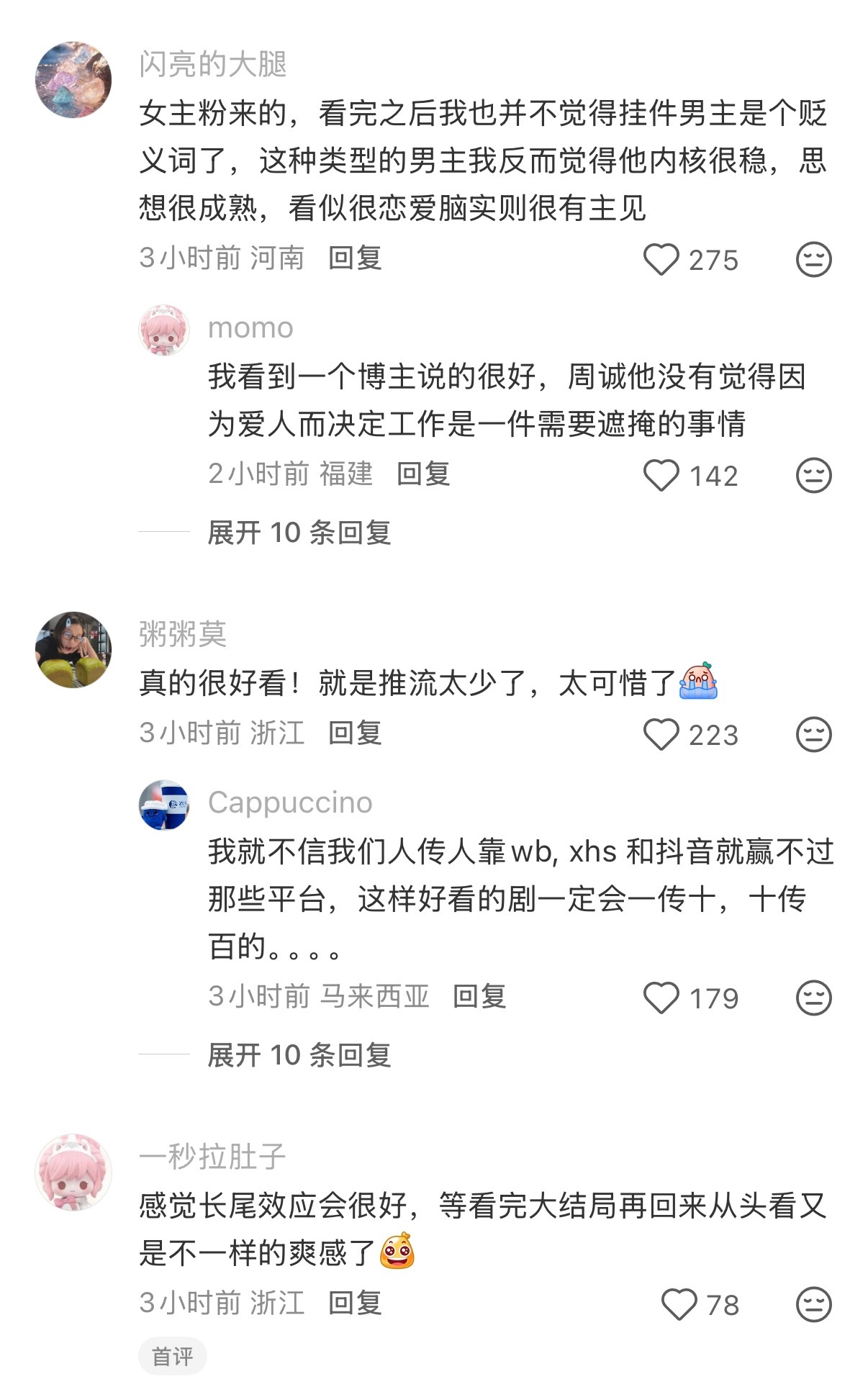Reply to 闪亮的大腿's comment
The image size is (868, 1392).
(355, 258)
